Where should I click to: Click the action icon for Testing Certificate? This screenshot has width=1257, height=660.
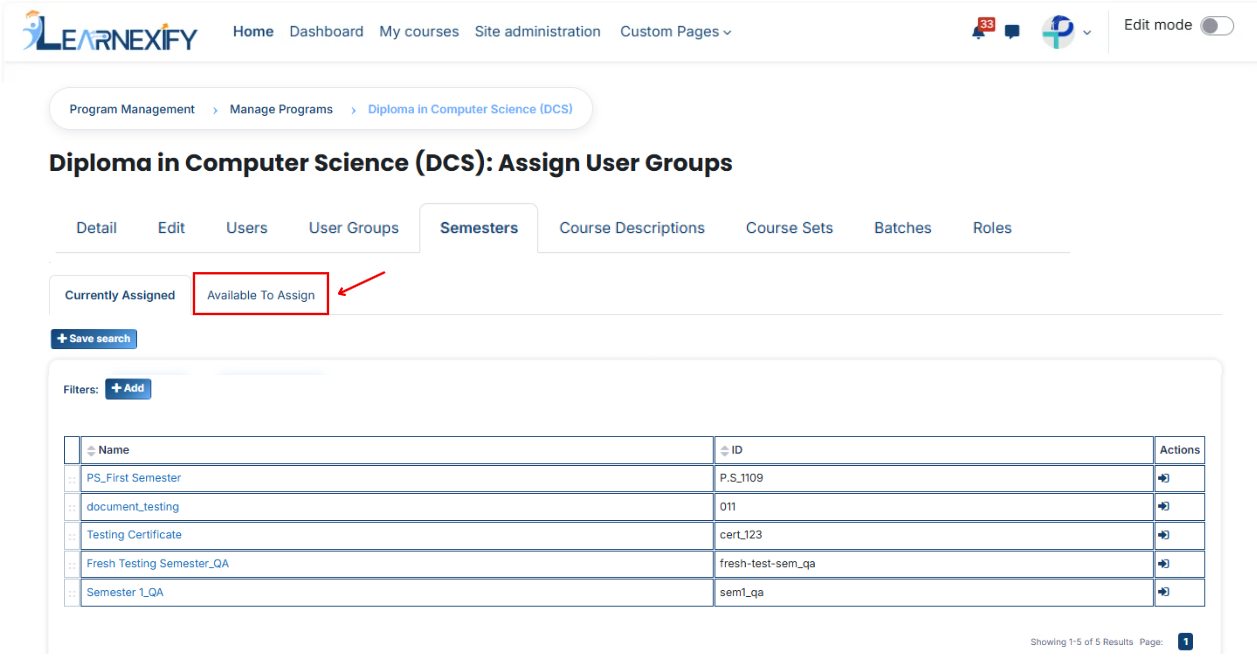click(x=1164, y=535)
